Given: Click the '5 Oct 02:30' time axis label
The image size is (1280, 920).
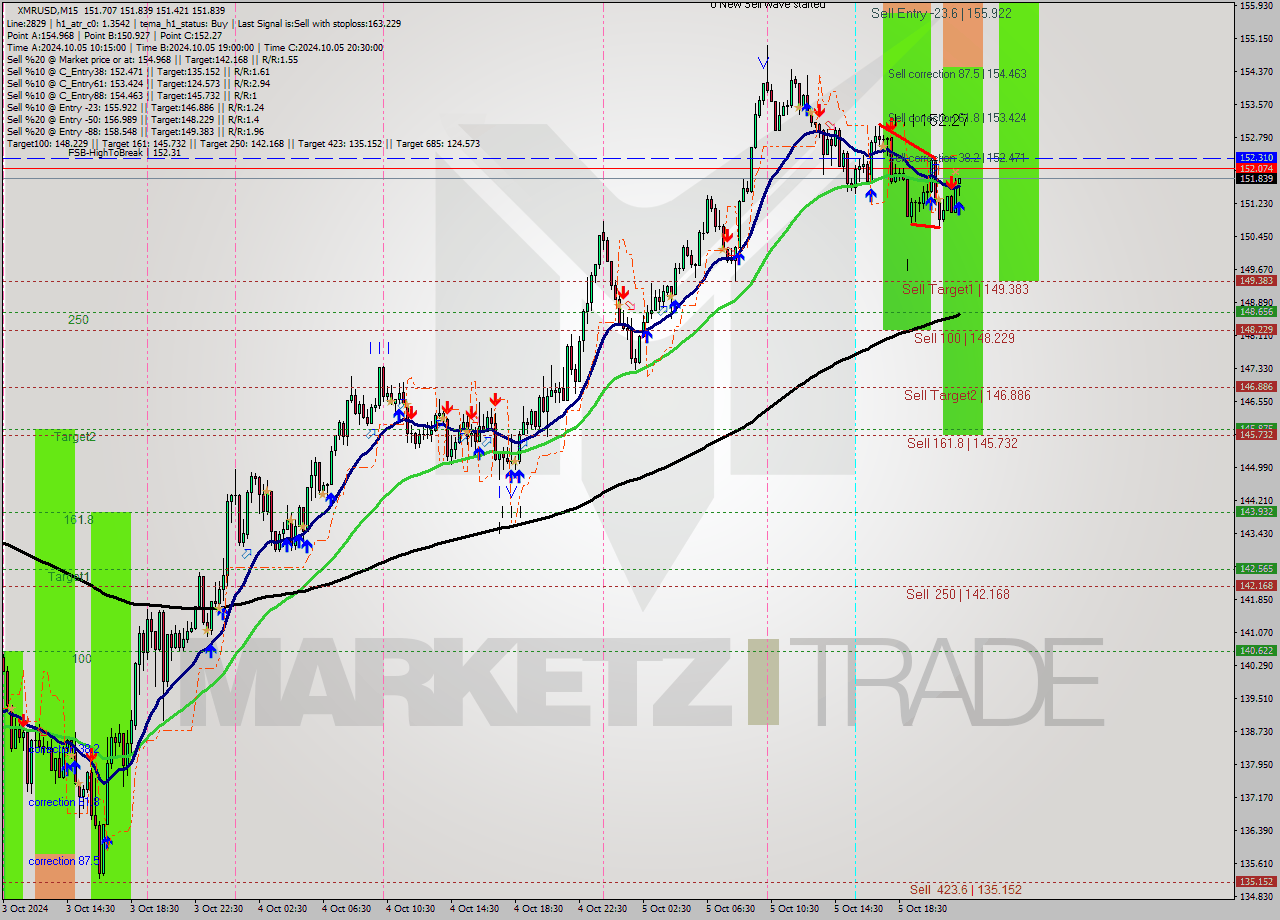Looking at the screenshot, I should (667, 909).
